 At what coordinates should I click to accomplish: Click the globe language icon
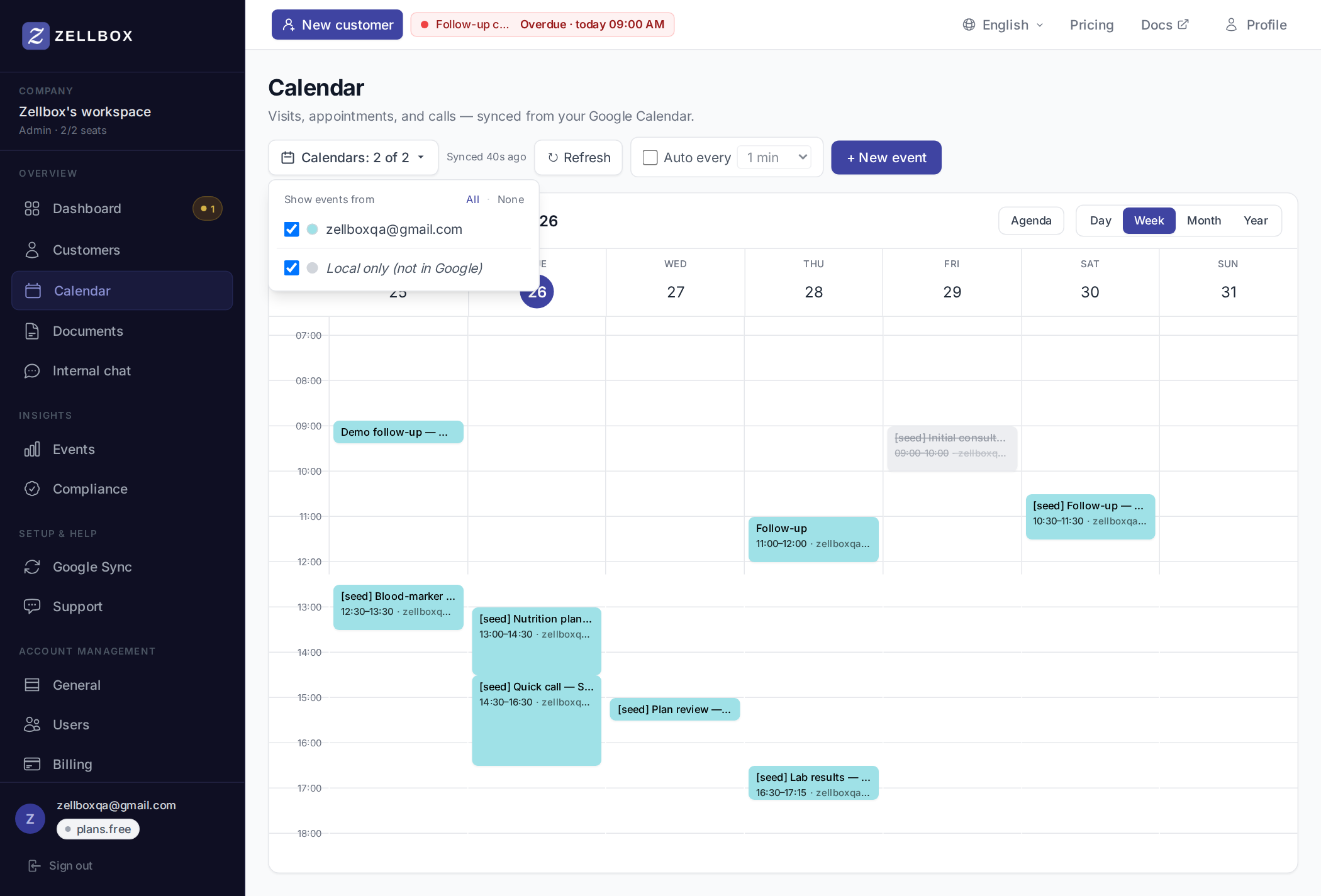pyautogui.click(x=969, y=25)
